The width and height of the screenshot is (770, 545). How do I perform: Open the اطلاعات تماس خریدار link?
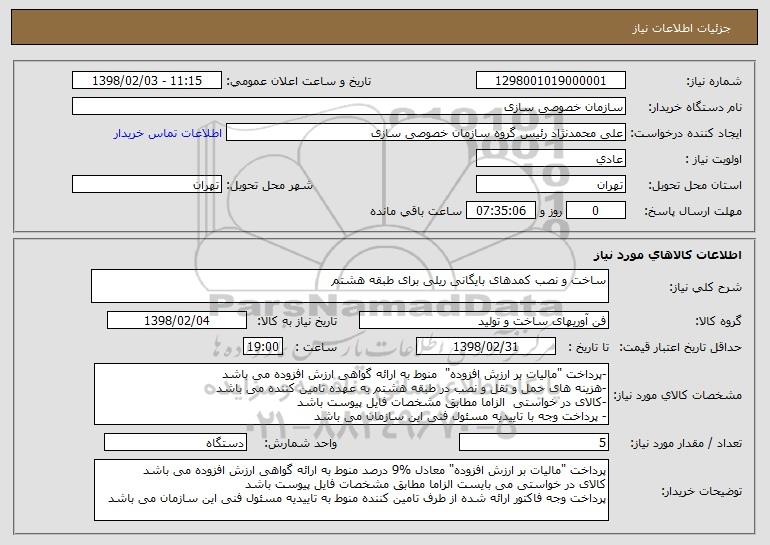pos(168,133)
